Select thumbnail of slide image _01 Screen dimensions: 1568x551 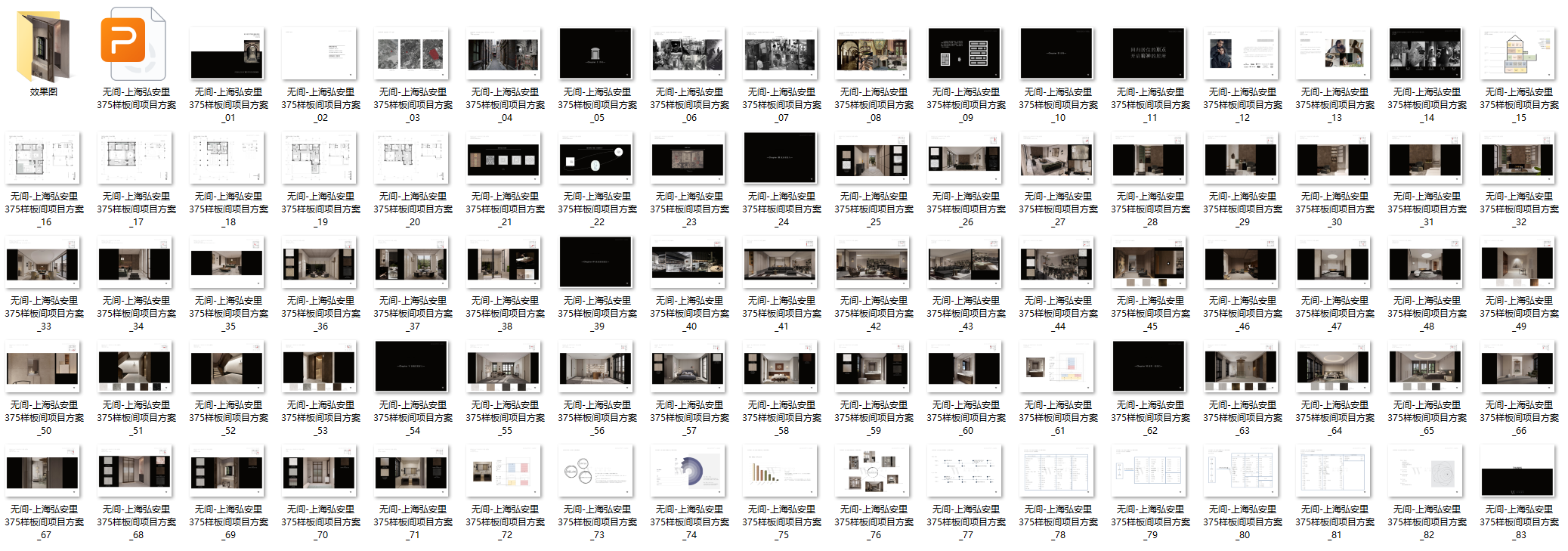227,54
